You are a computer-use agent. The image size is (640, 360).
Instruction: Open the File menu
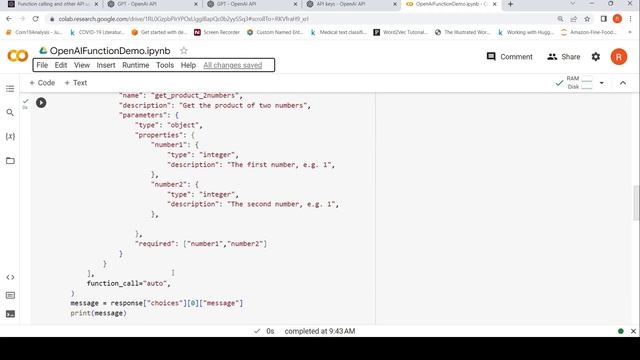(x=42, y=65)
